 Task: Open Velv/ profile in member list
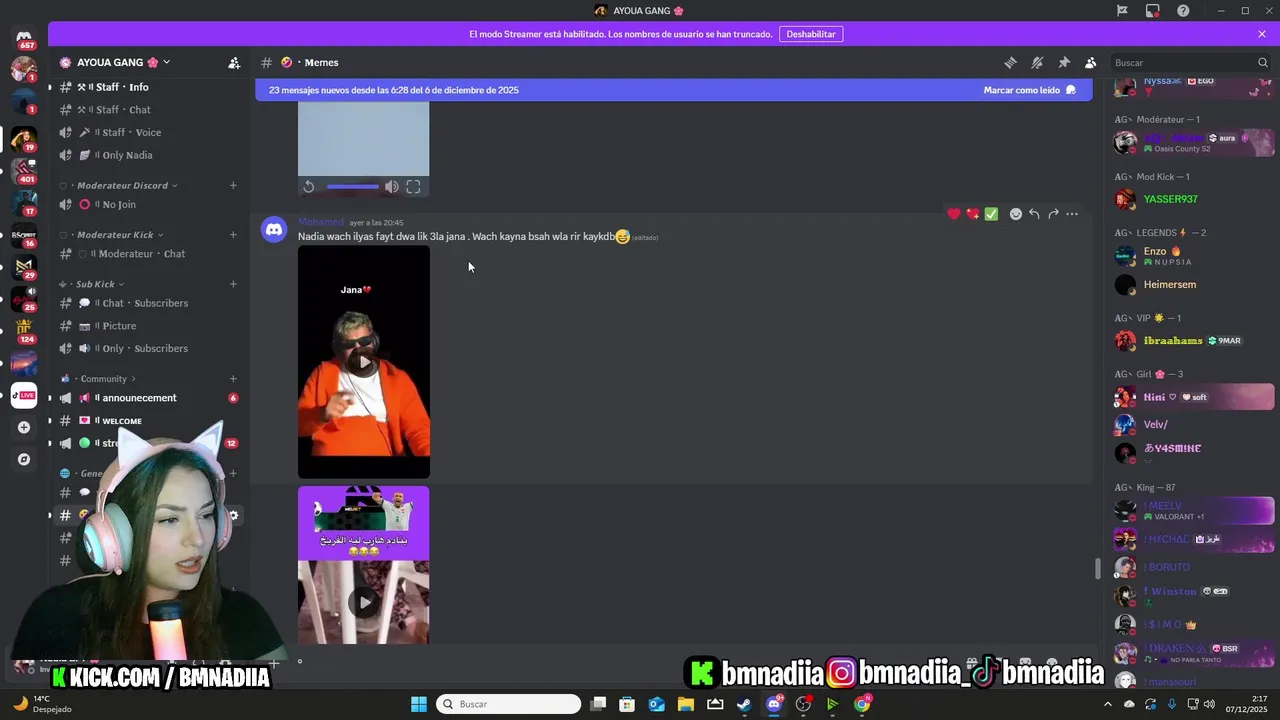pyautogui.click(x=1193, y=425)
